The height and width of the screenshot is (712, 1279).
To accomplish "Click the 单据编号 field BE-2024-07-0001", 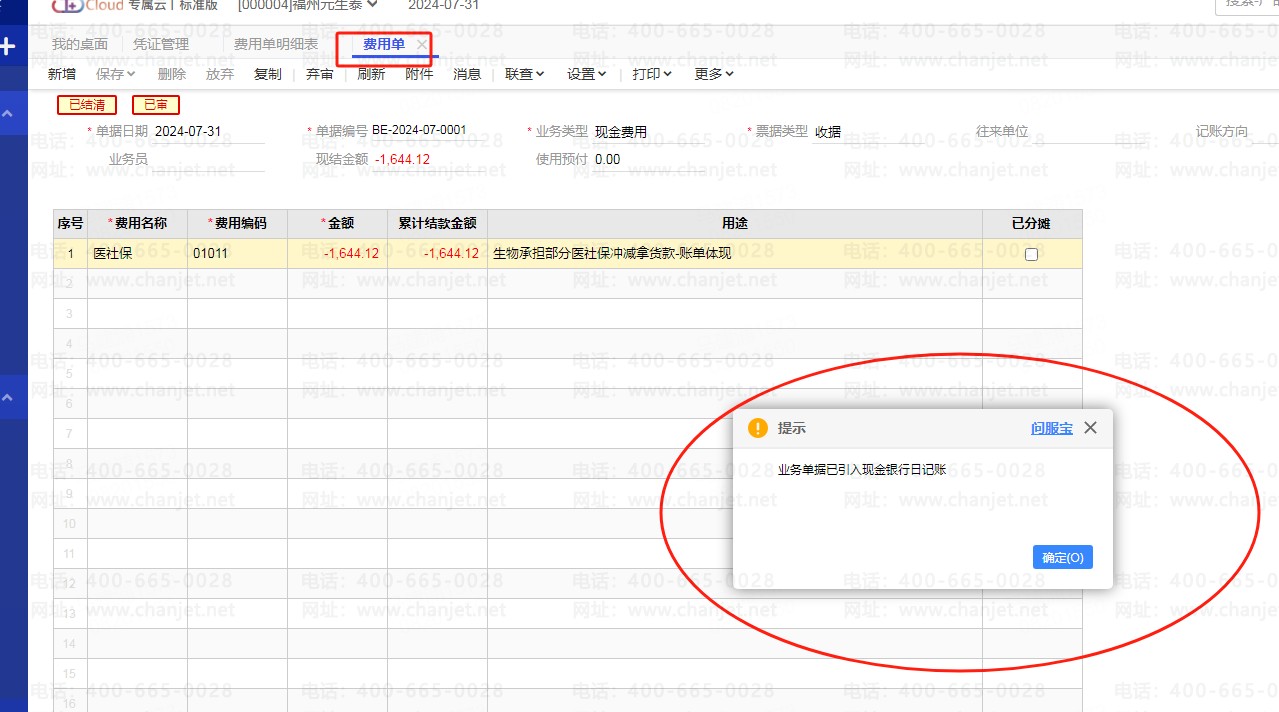I will point(429,131).
